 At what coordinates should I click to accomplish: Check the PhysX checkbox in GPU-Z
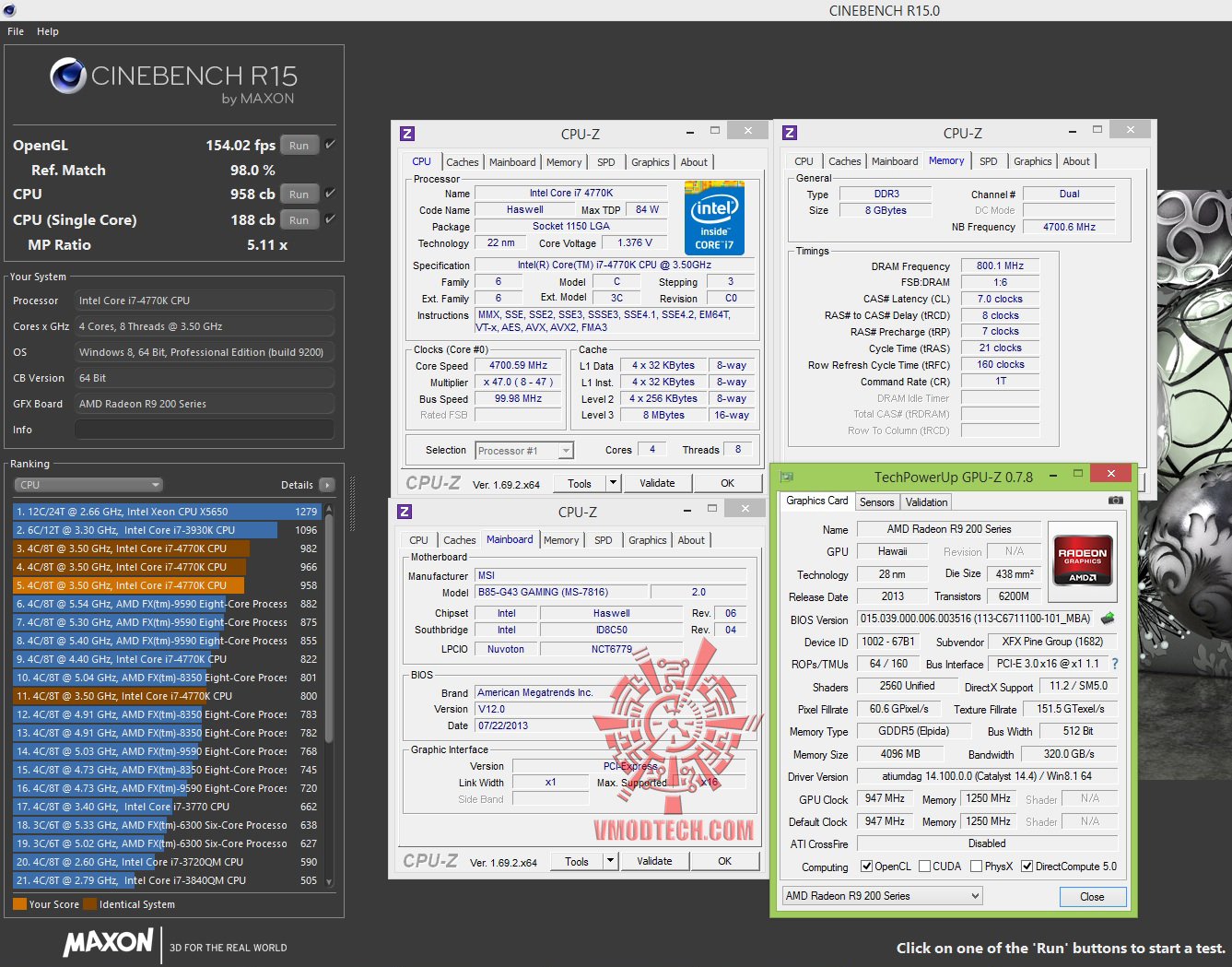[975, 867]
